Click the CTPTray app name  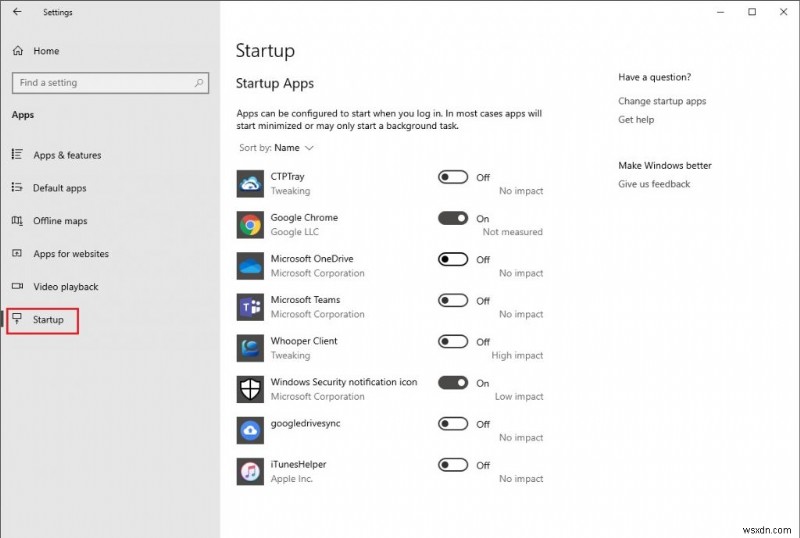coord(287,176)
